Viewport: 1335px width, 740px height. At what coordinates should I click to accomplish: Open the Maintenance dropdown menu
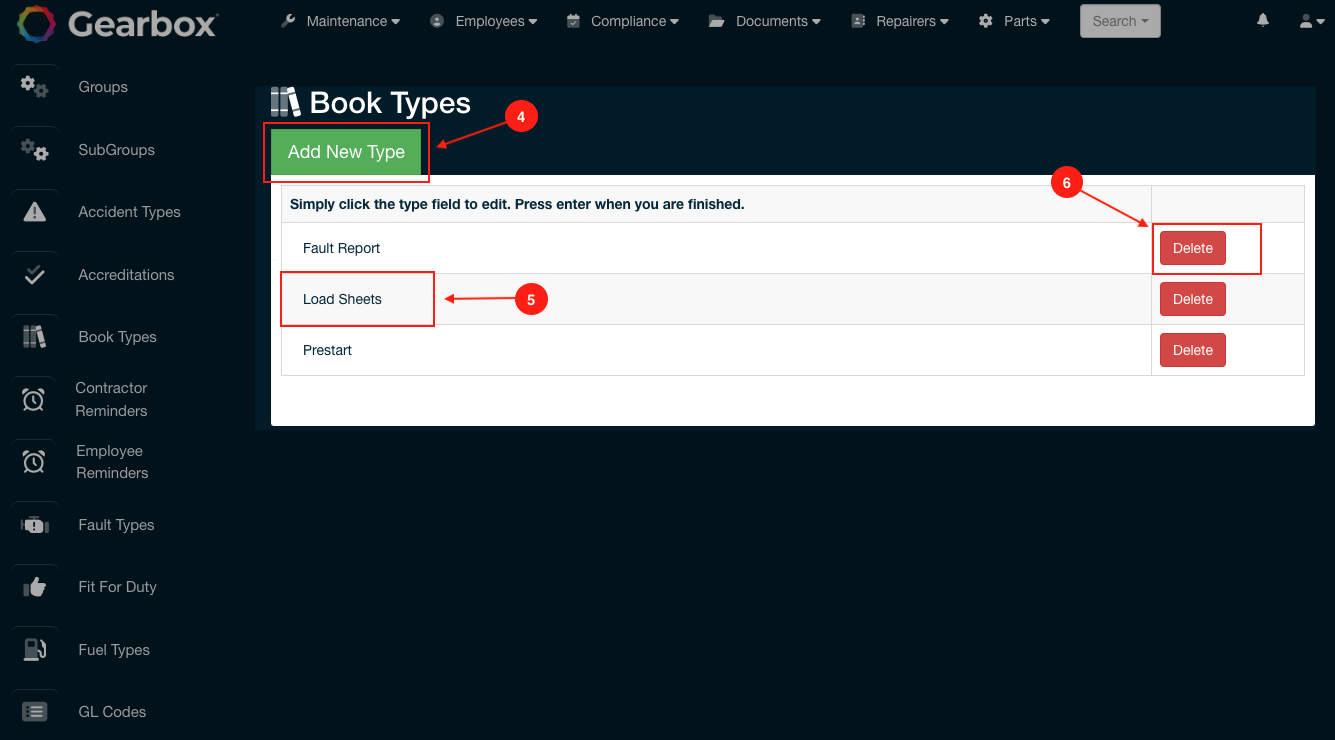(x=353, y=21)
